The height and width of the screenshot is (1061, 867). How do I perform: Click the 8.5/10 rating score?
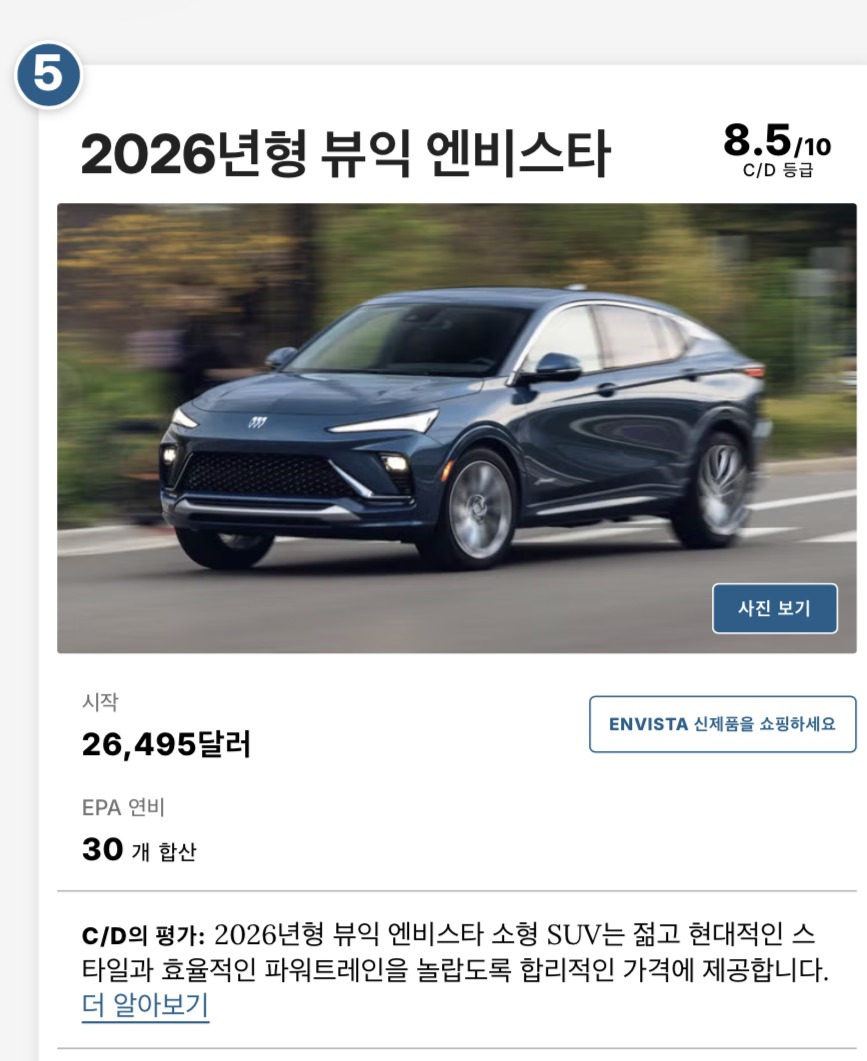tap(777, 141)
